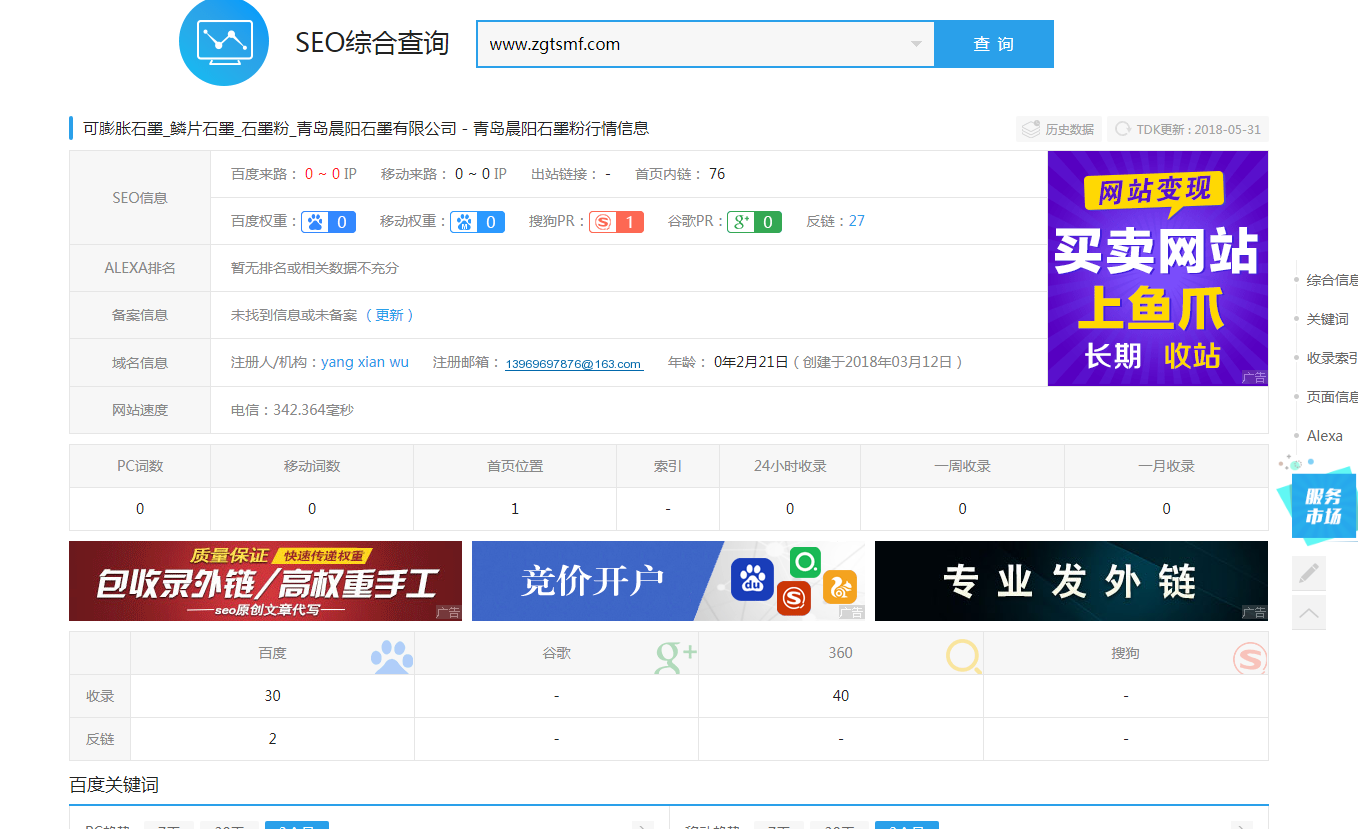Click the SEO综合查询 monitor logo icon
This screenshot has height=829, width=1358.
[x=224, y=42]
